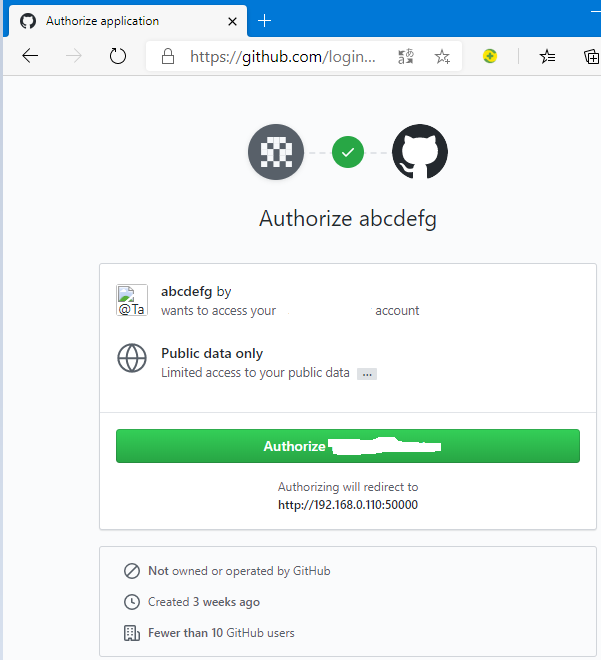The height and width of the screenshot is (660, 601).
Task: Click the clock icon beside Created
Action: [x=132, y=602]
